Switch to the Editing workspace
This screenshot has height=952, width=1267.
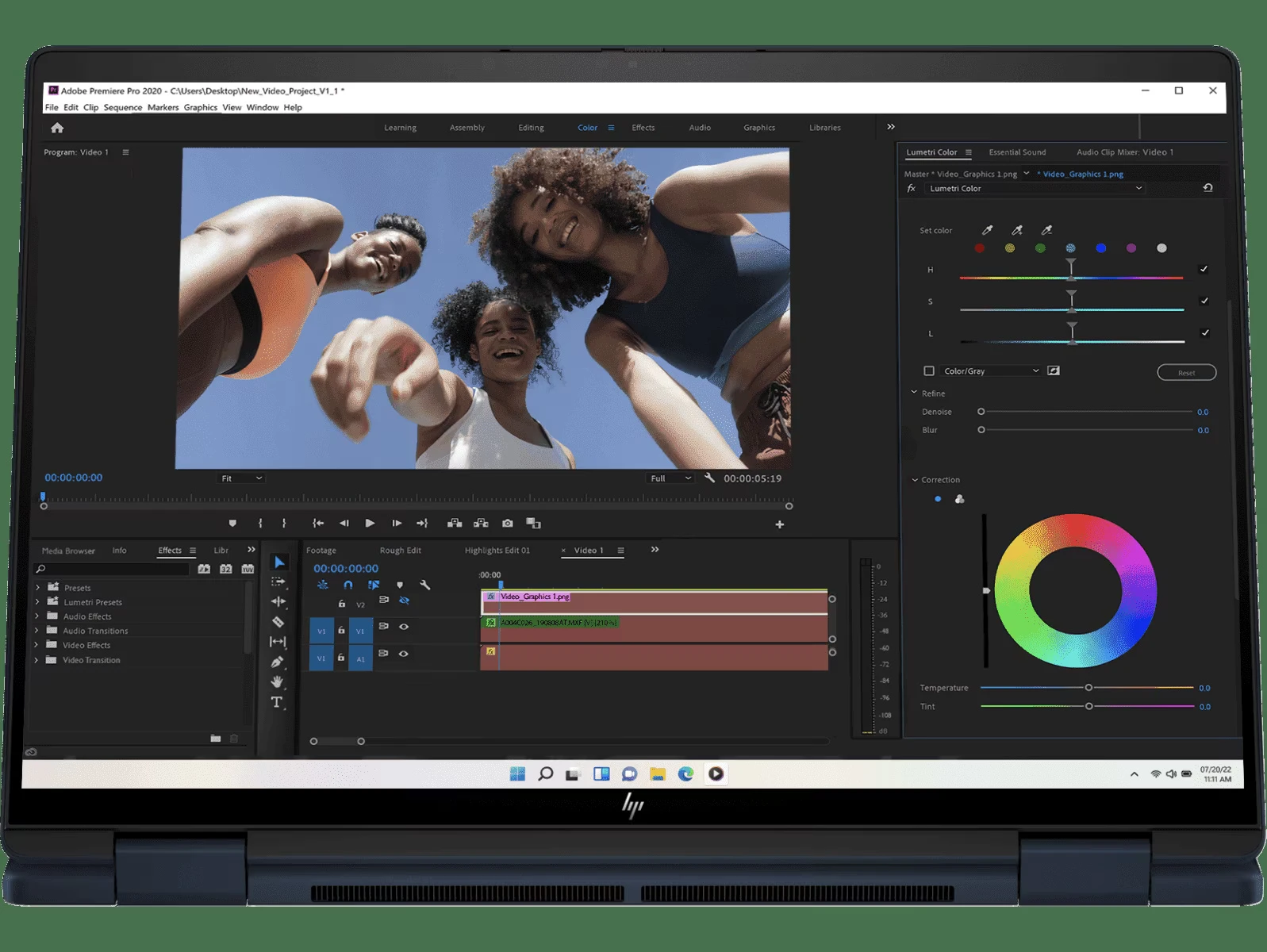[531, 128]
